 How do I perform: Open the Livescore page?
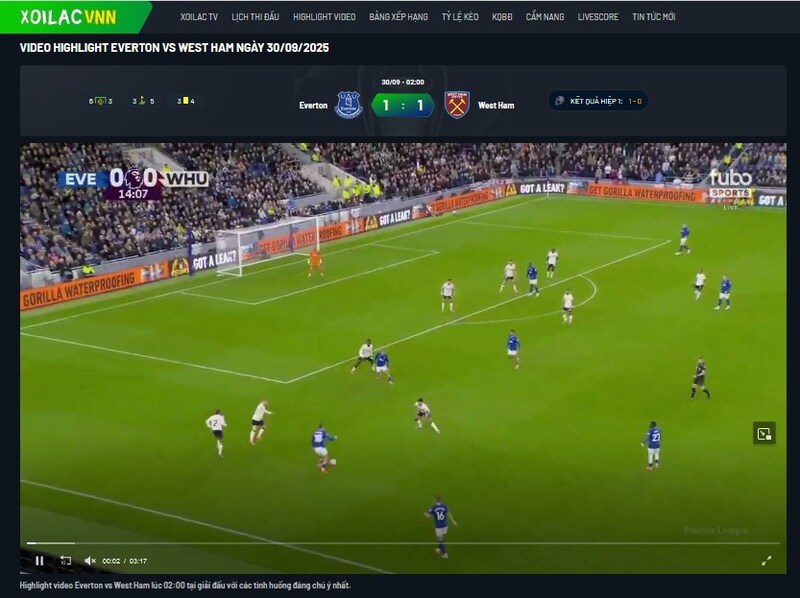click(598, 17)
